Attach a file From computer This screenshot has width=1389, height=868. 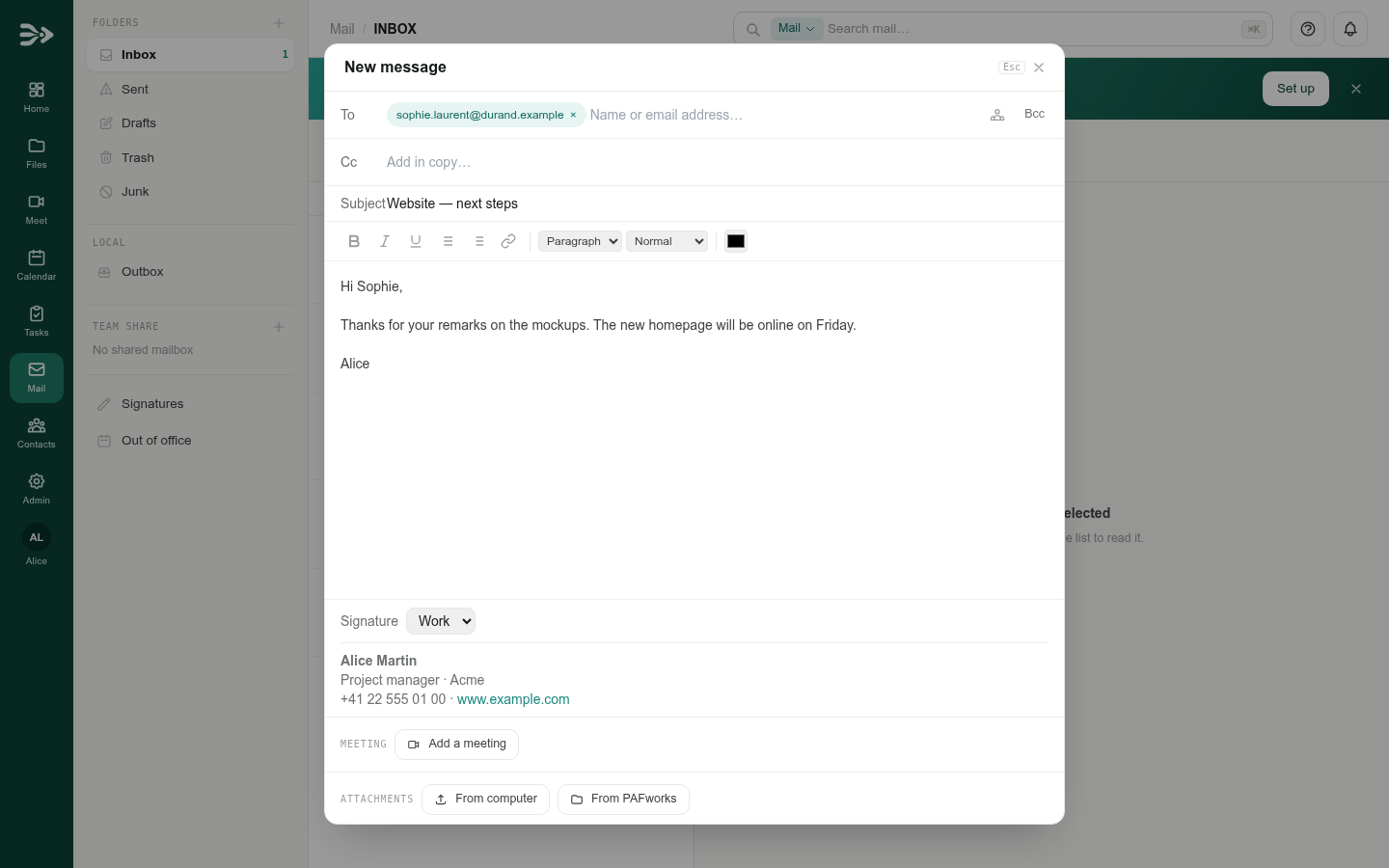[x=485, y=800]
